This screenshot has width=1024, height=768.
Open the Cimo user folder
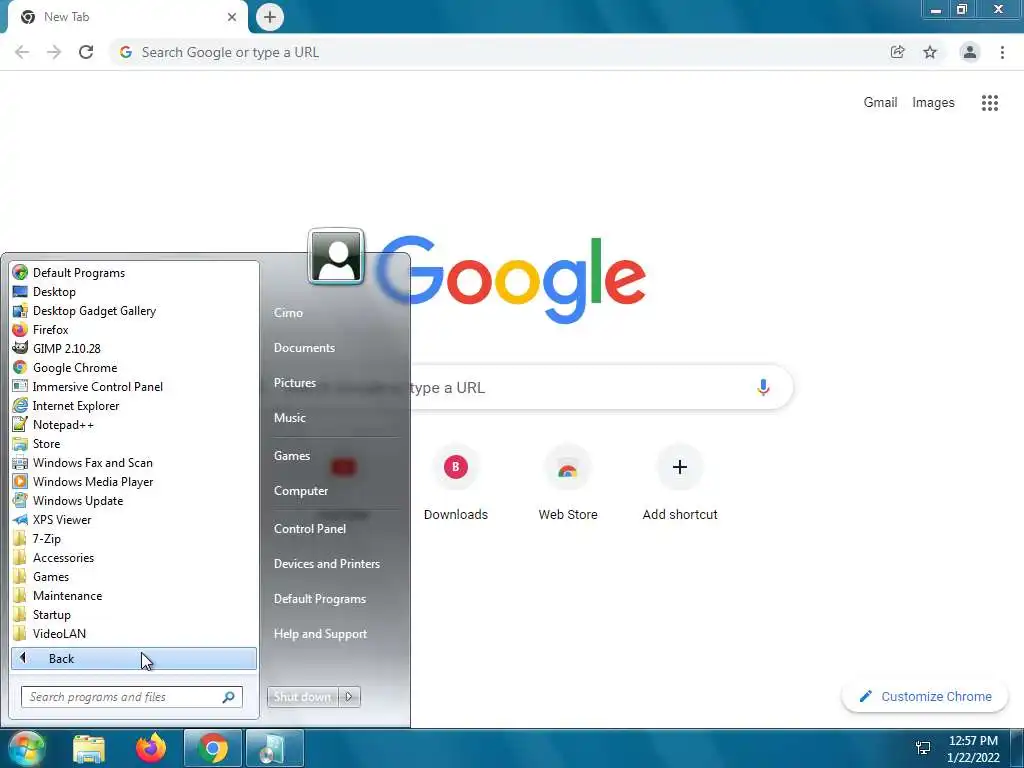(288, 312)
